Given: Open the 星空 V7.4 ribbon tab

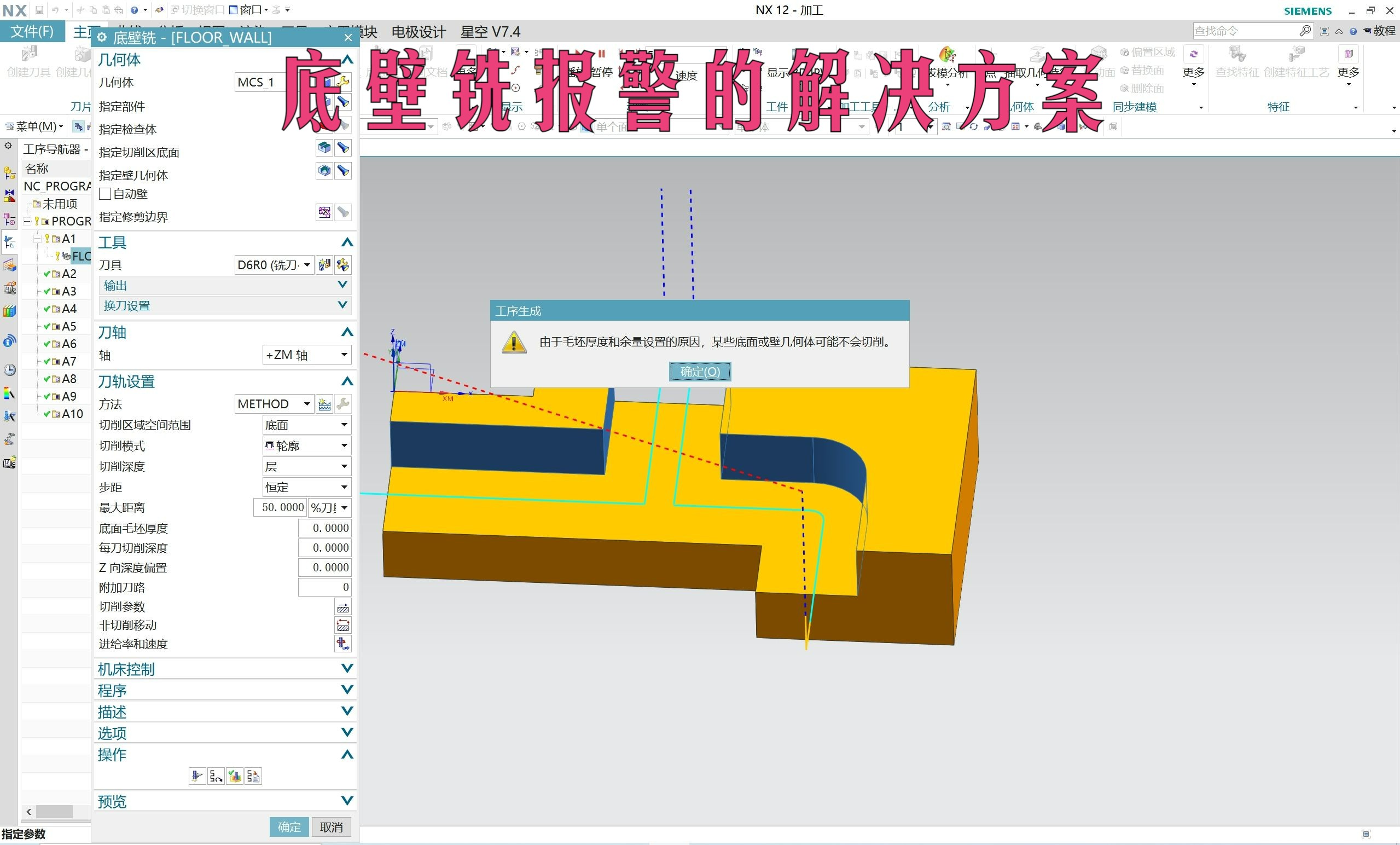Looking at the screenshot, I should pyautogui.click(x=490, y=32).
